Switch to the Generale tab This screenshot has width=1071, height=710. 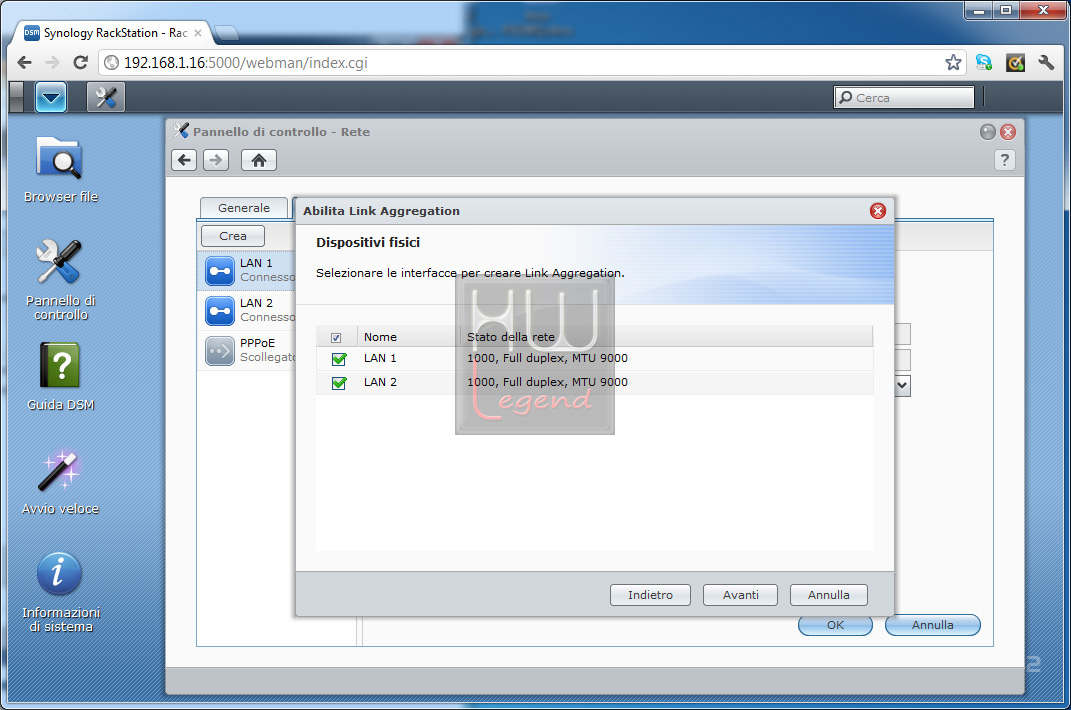coord(244,208)
